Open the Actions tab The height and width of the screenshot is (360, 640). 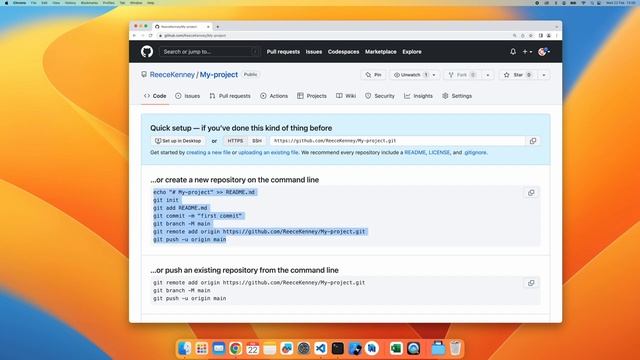pyautogui.click(x=274, y=96)
